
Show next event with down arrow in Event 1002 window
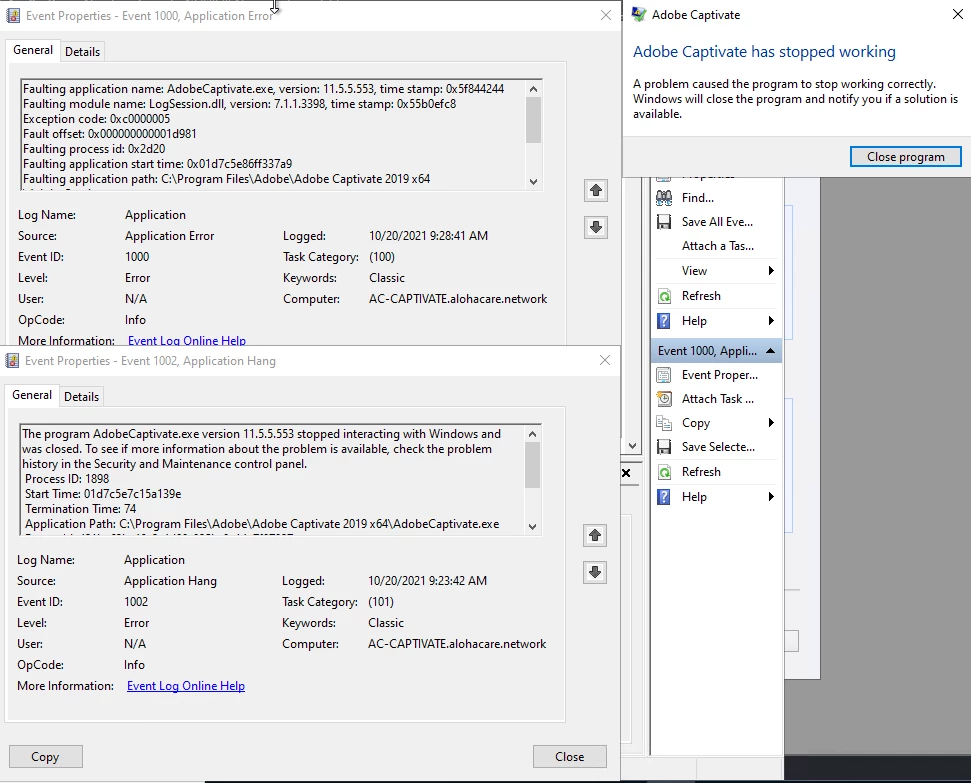(x=594, y=572)
